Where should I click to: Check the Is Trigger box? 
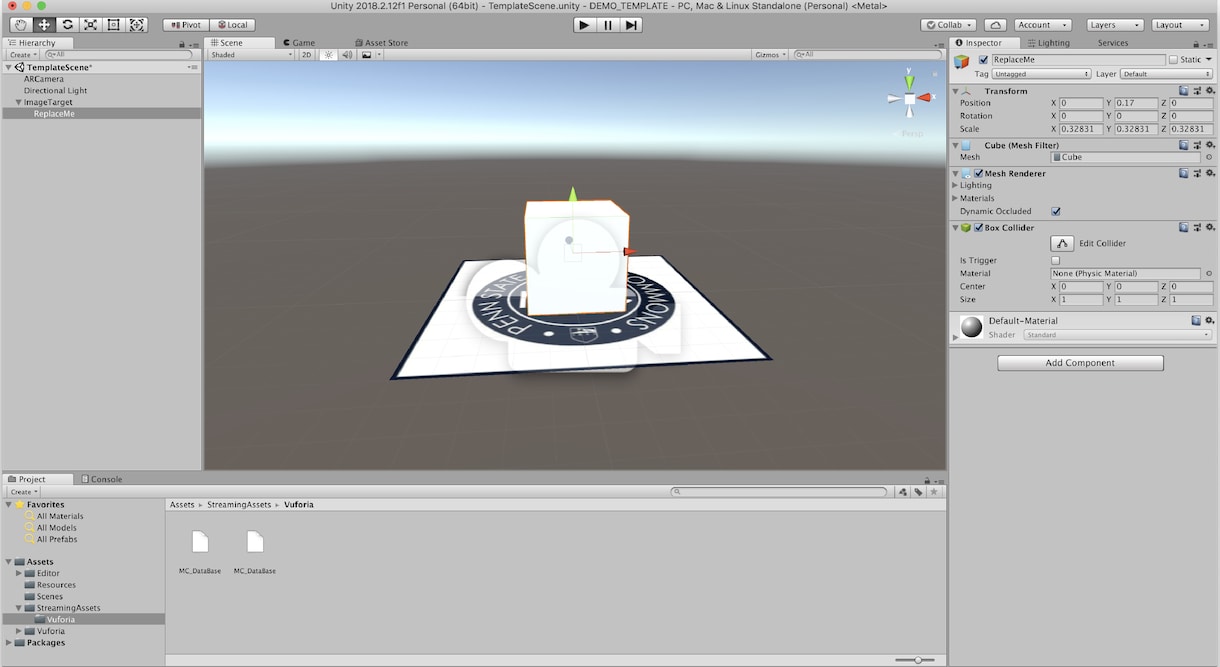(x=1056, y=260)
